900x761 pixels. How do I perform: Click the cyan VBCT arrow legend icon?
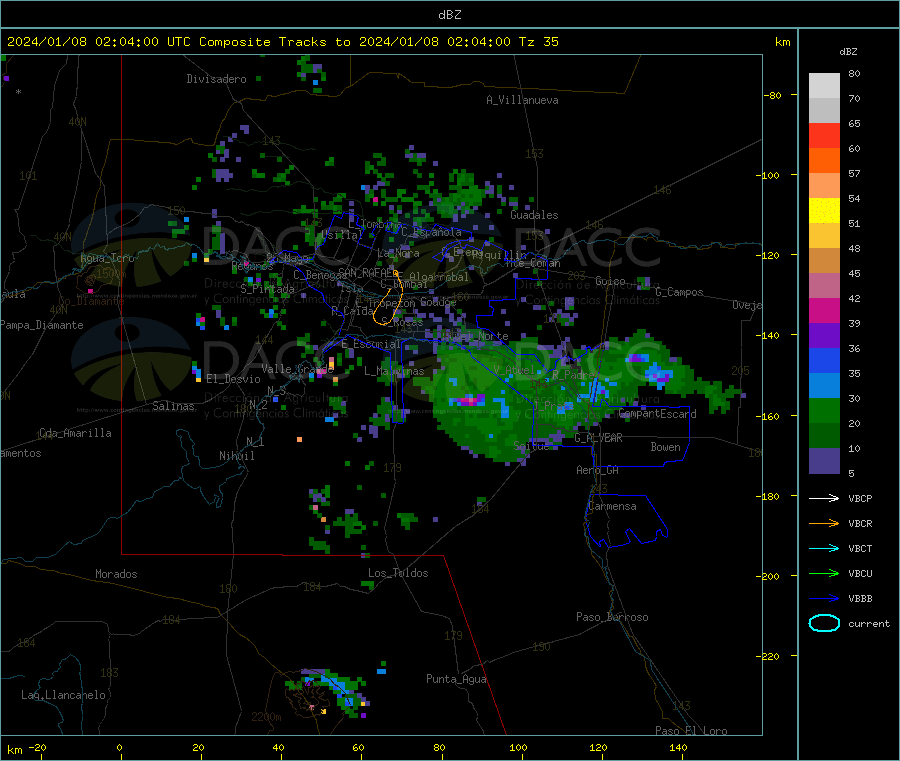coord(824,549)
